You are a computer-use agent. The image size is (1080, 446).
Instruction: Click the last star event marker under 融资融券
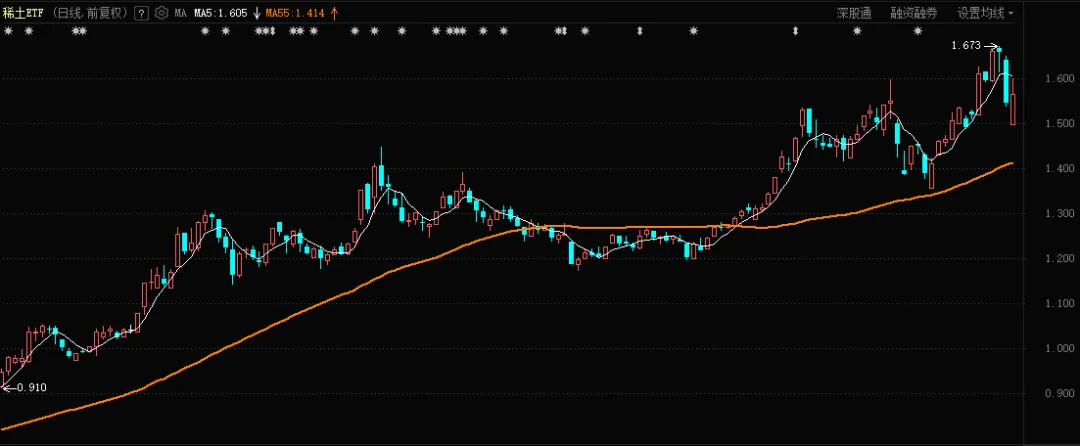click(917, 31)
